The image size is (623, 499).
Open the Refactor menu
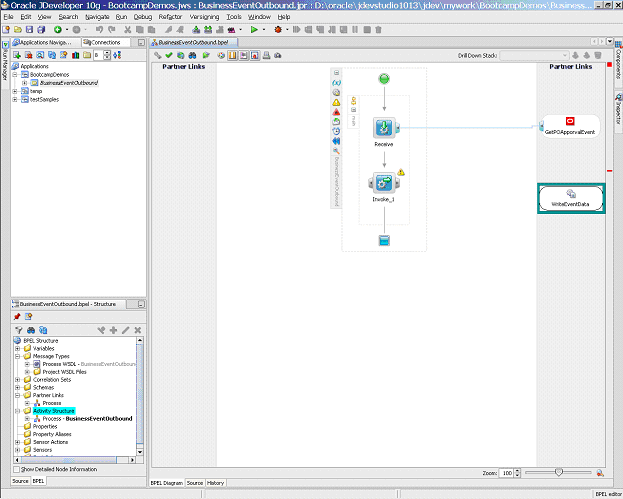(x=170, y=17)
